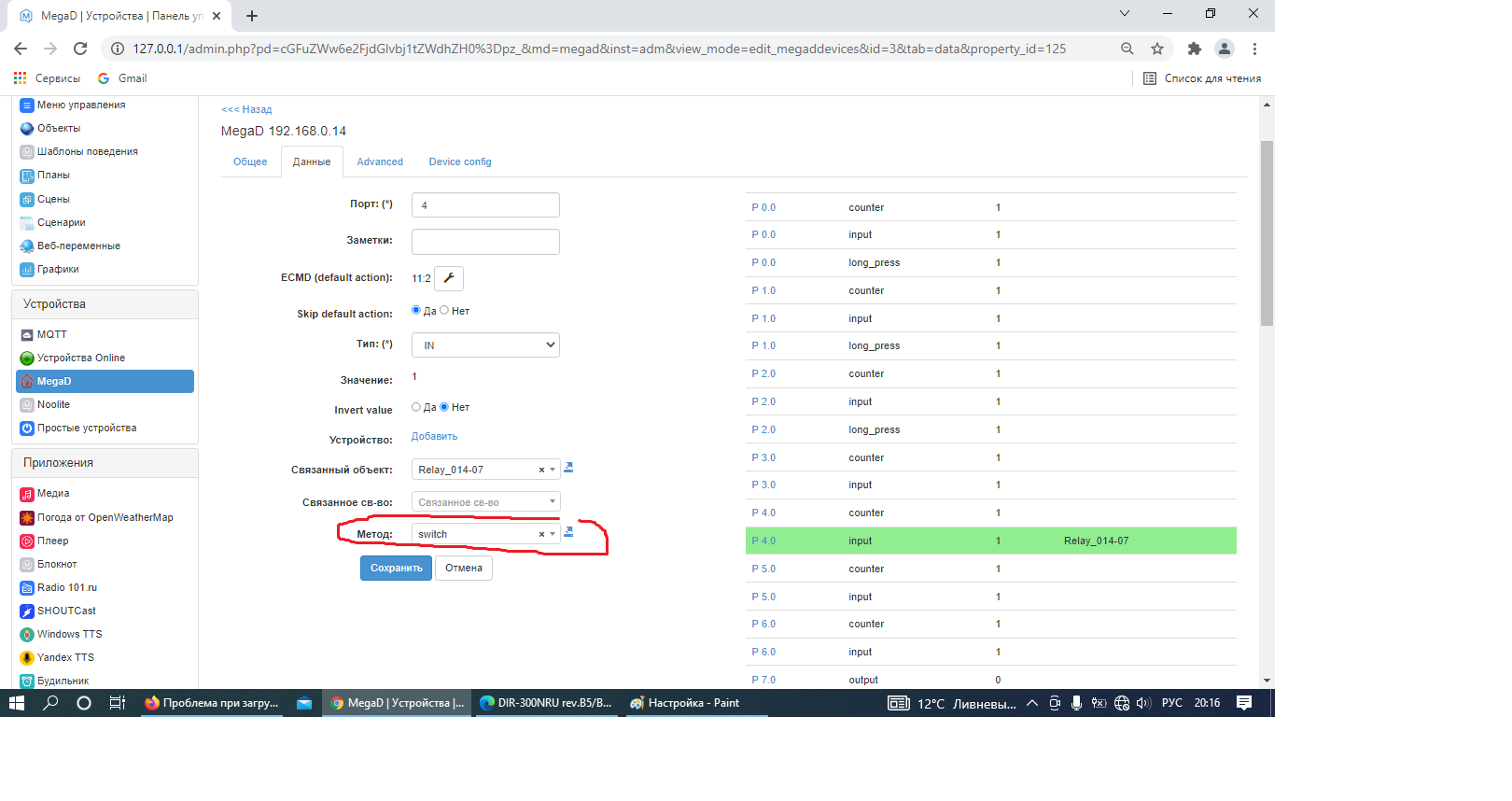The width and height of the screenshot is (1512, 801).
Task: Open the Медиа application
Action: pos(53,493)
